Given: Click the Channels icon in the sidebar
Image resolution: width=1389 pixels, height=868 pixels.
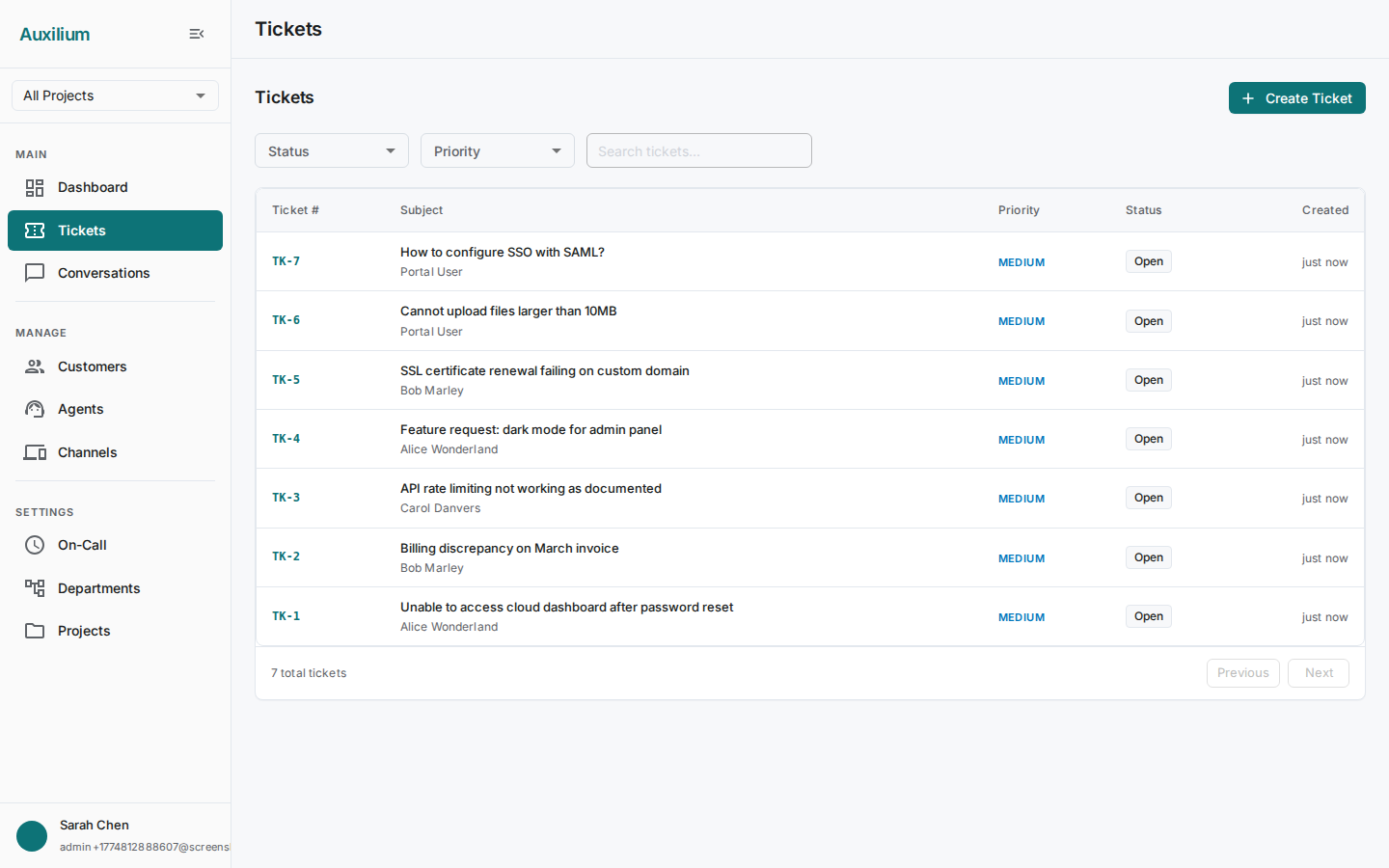Looking at the screenshot, I should [x=35, y=452].
